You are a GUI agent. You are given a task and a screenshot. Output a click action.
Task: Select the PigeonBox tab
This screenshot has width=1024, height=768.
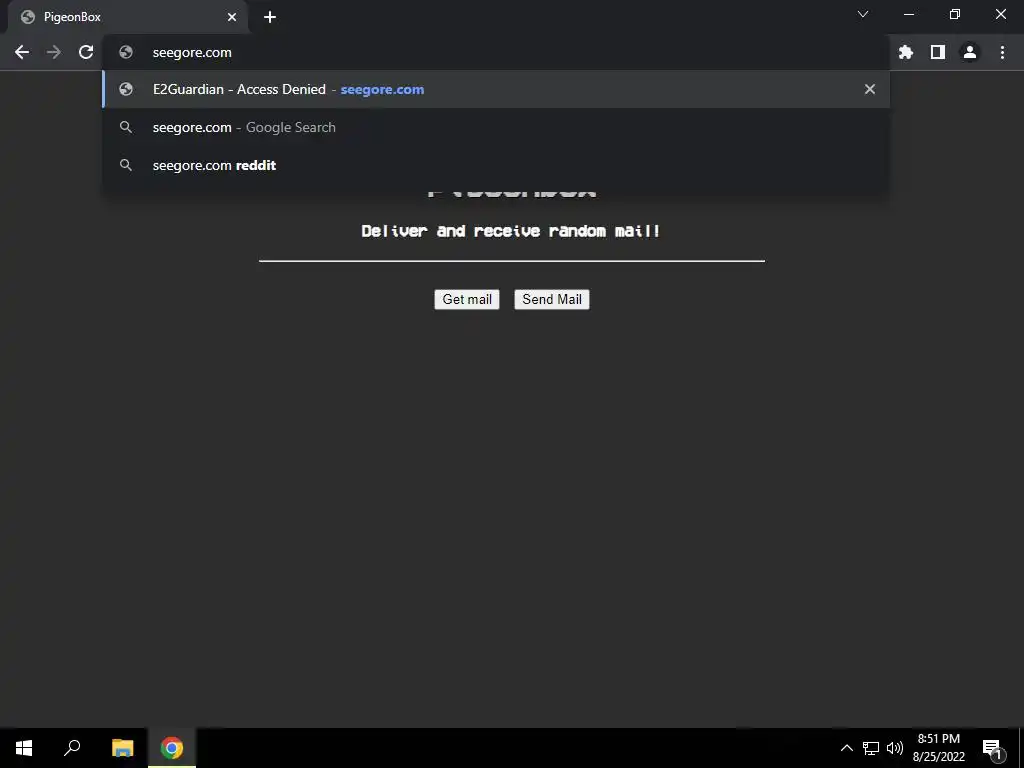128,17
